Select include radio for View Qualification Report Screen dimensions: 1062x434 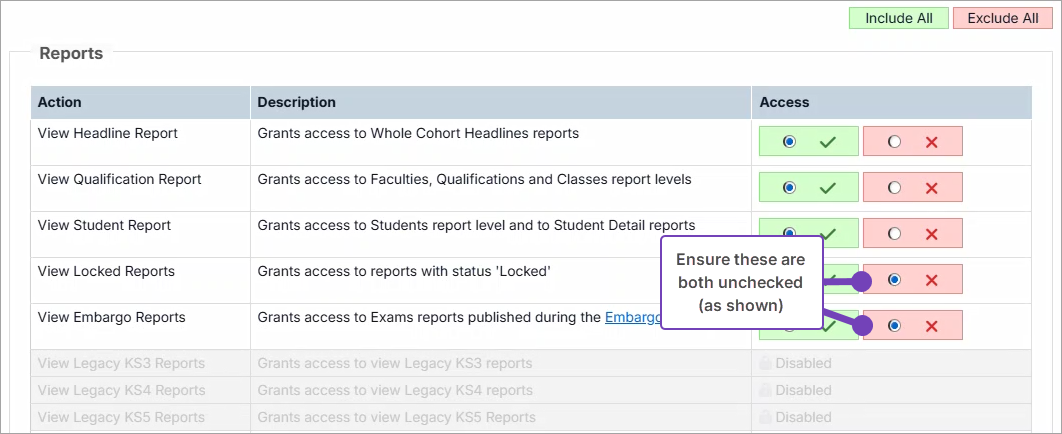point(790,188)
